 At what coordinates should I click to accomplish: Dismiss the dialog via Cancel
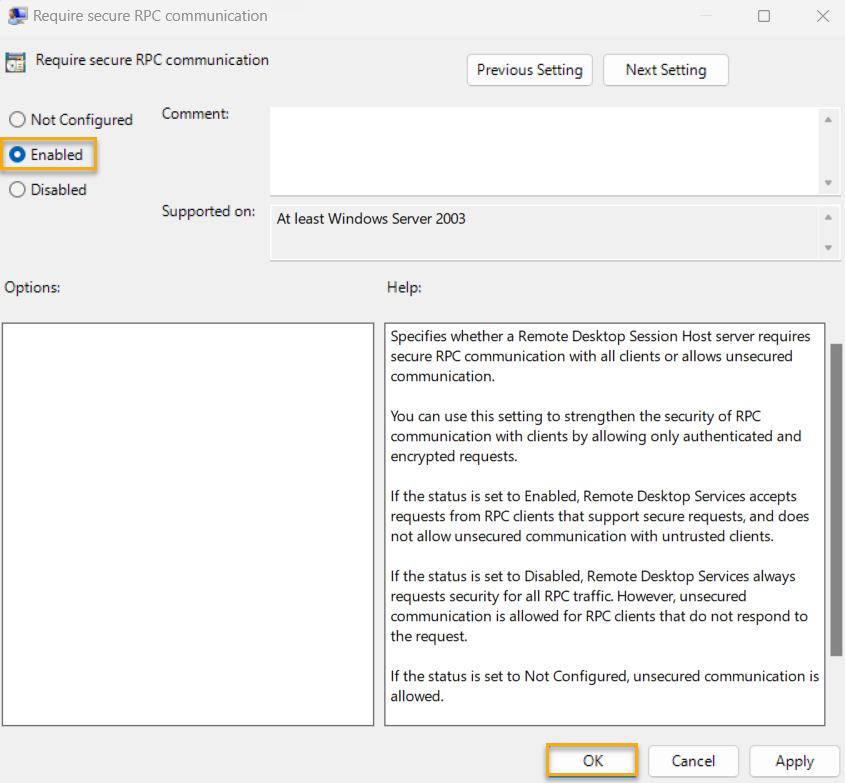693,761
